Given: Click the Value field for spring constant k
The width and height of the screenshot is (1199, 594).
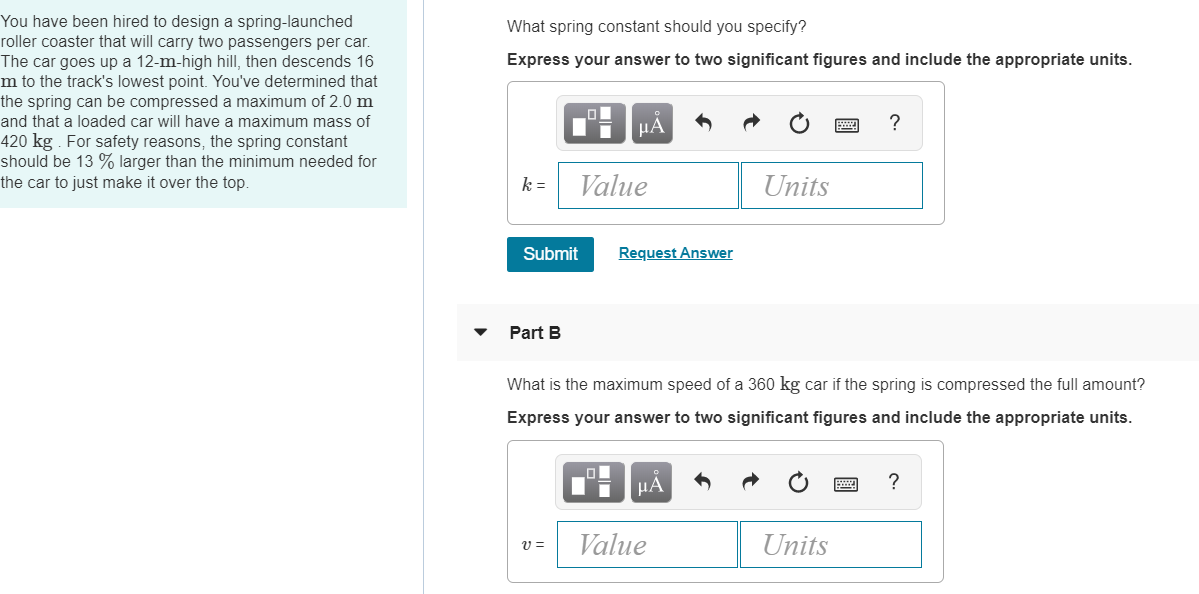Looking at the screenshot, I should coord(647,185).
